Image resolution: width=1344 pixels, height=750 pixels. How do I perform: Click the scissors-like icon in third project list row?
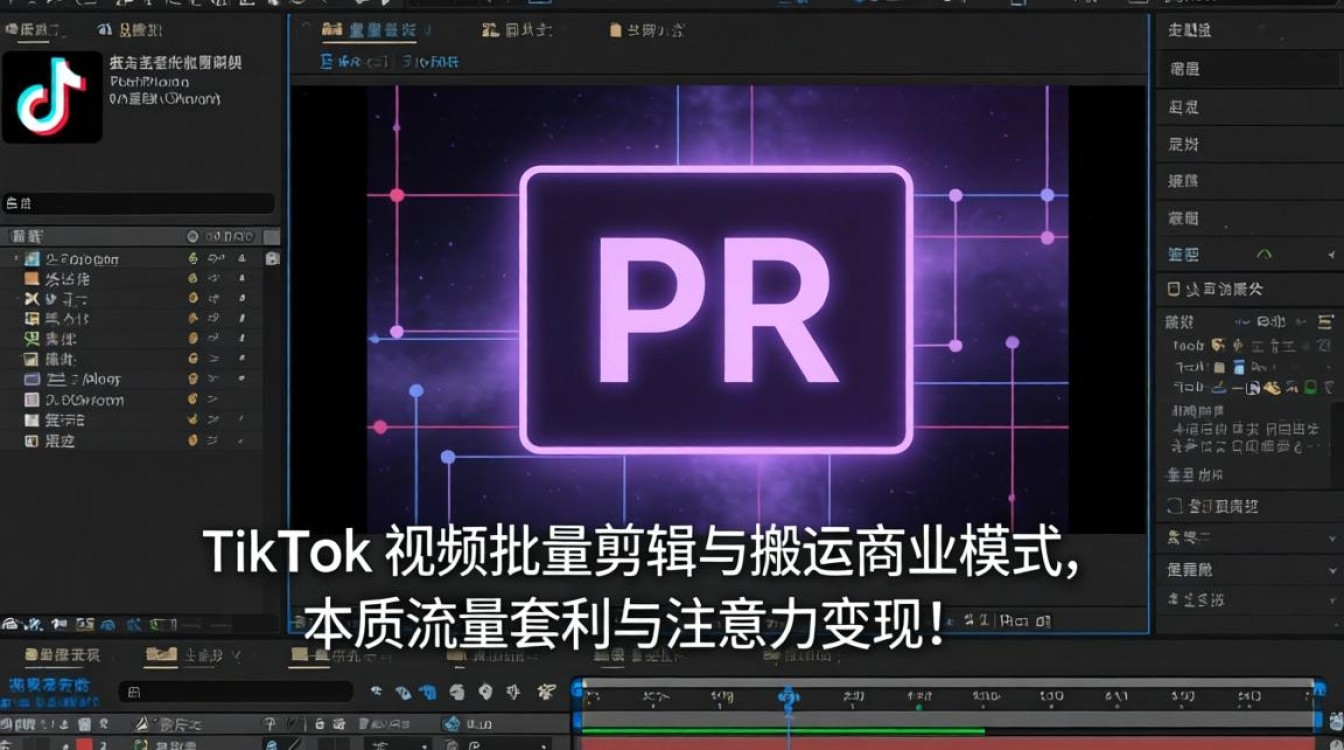coord(32,299)
